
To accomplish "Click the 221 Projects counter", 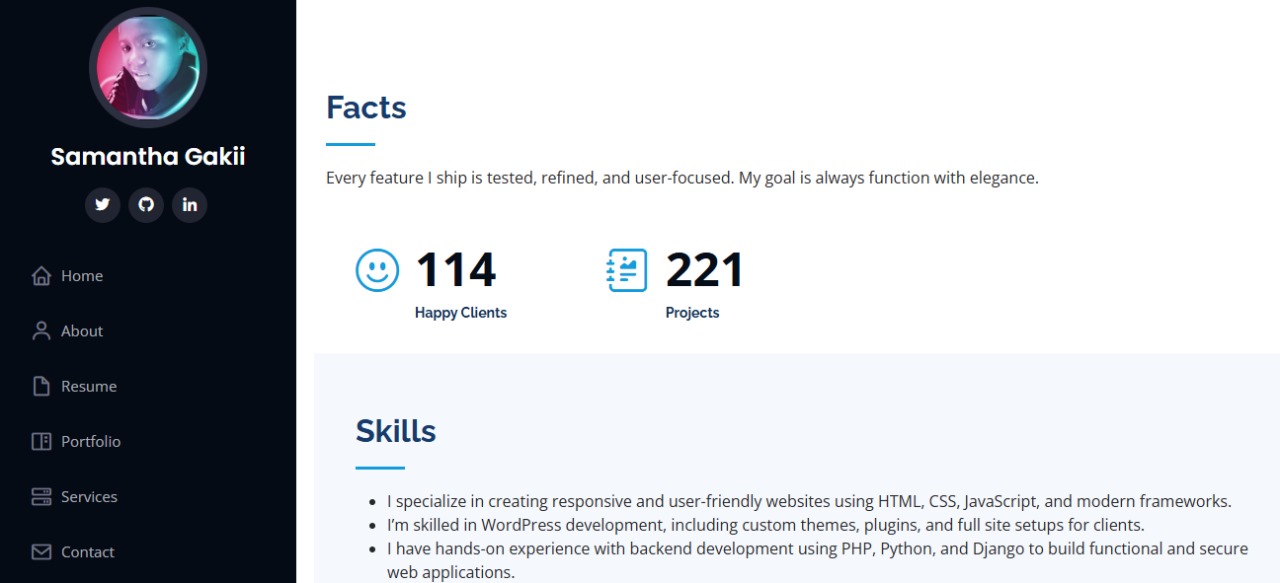I will coord(704,270).
